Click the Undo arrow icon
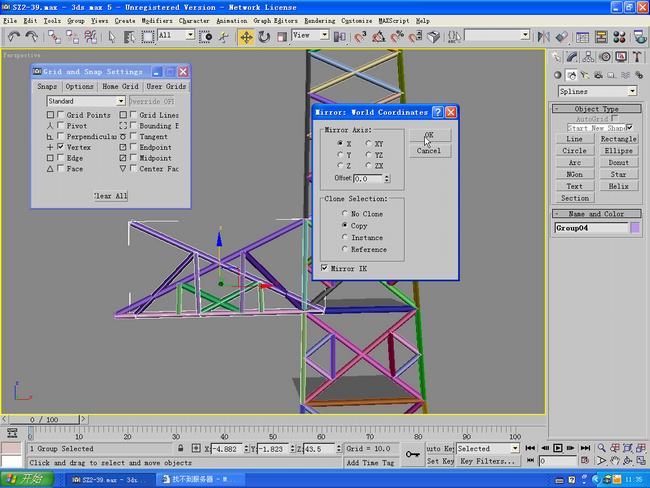 tap(14, 37)
